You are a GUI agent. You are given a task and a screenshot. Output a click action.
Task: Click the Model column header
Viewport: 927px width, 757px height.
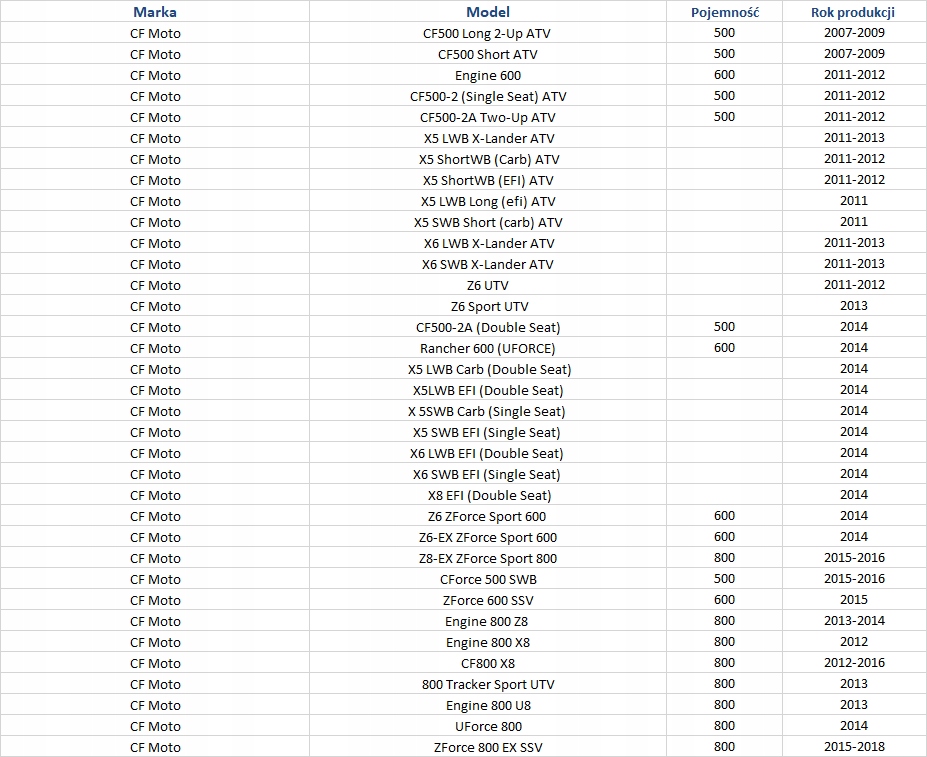[487, 12]
